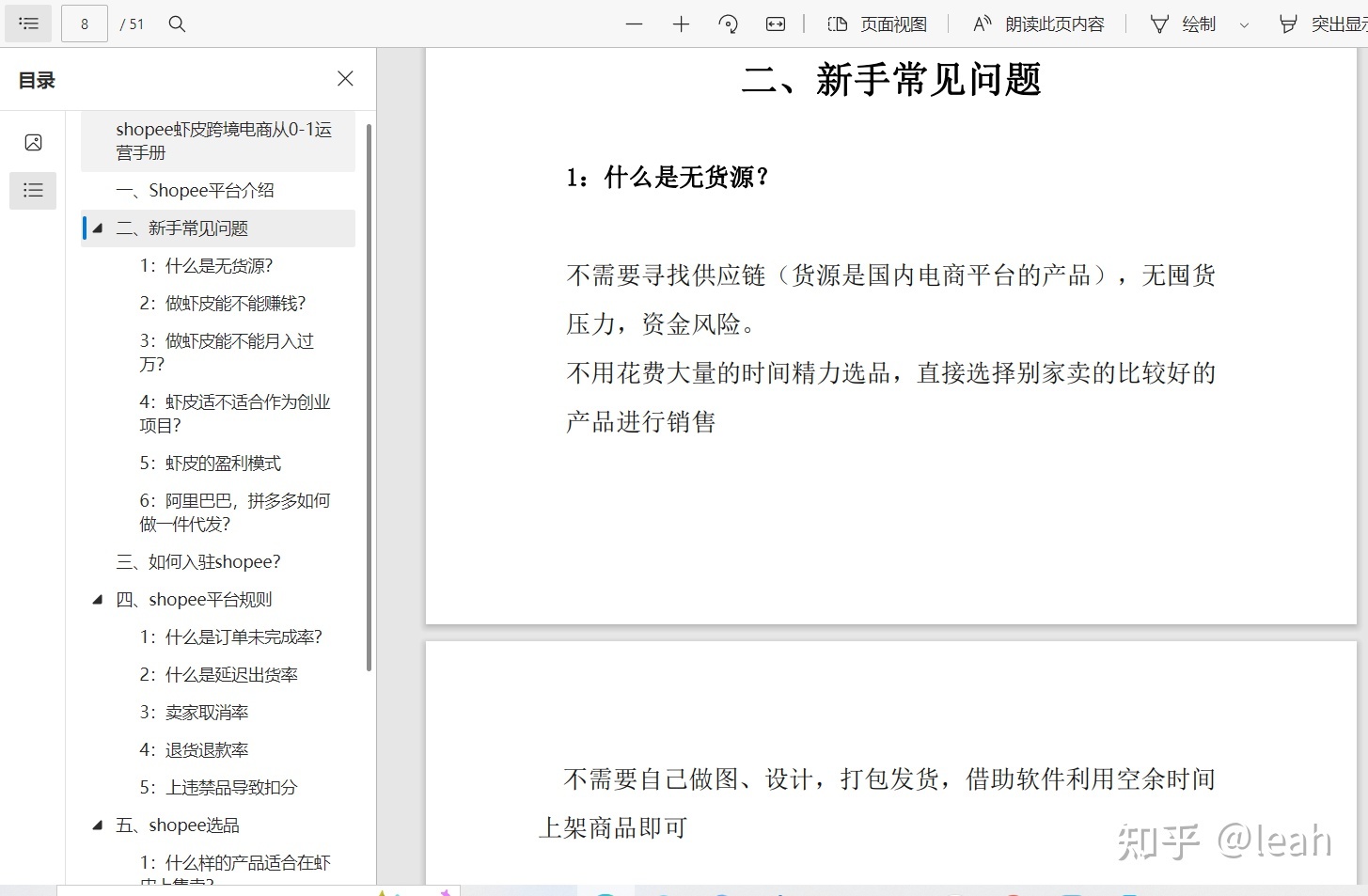Collapse the 二、新手常见问题 section
Image resolution: width=1368 pixels, height=896 pixels.
(x=98, y=228)
